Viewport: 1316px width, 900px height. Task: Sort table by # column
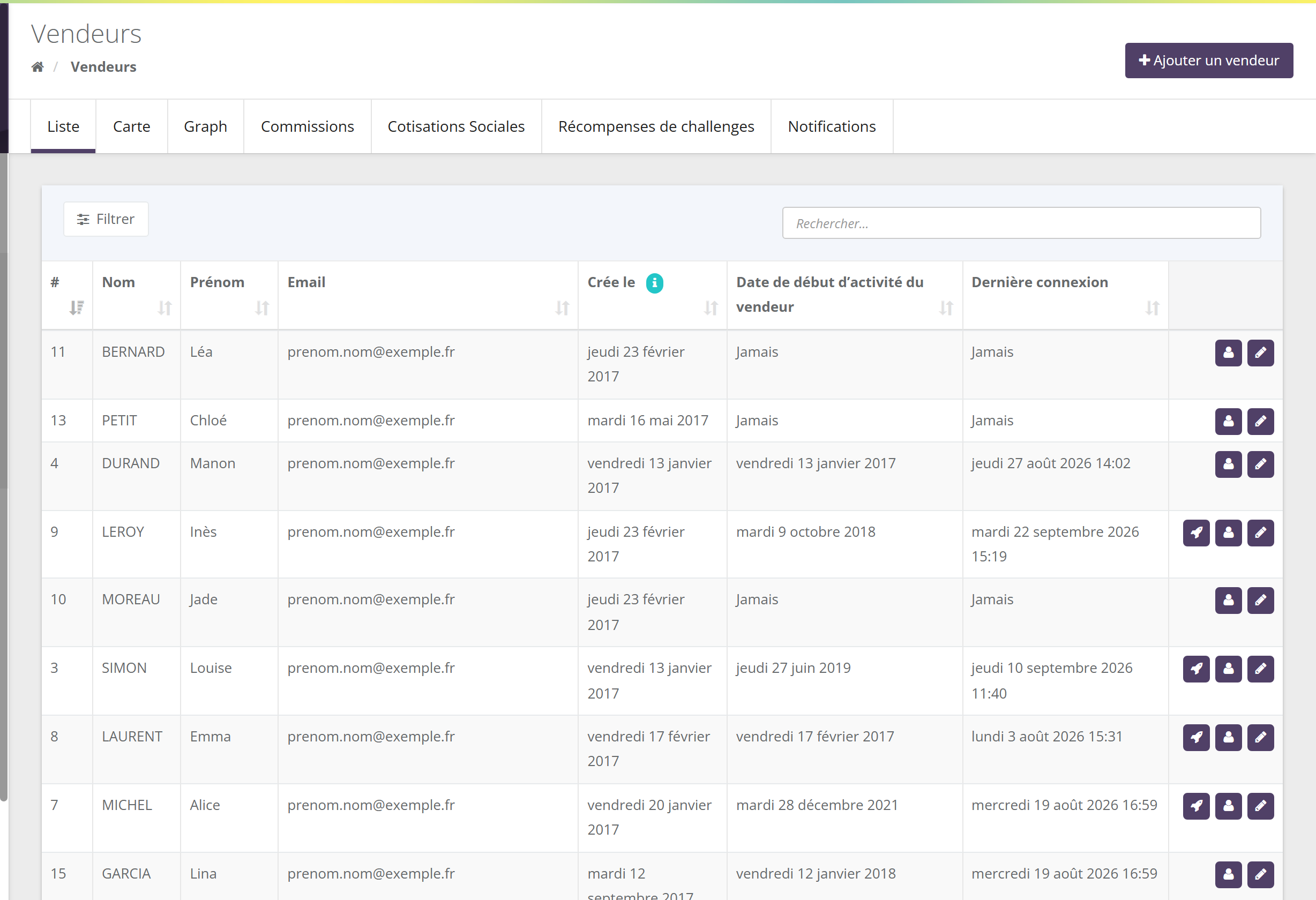pyautogui.click(x=77, y=307)
